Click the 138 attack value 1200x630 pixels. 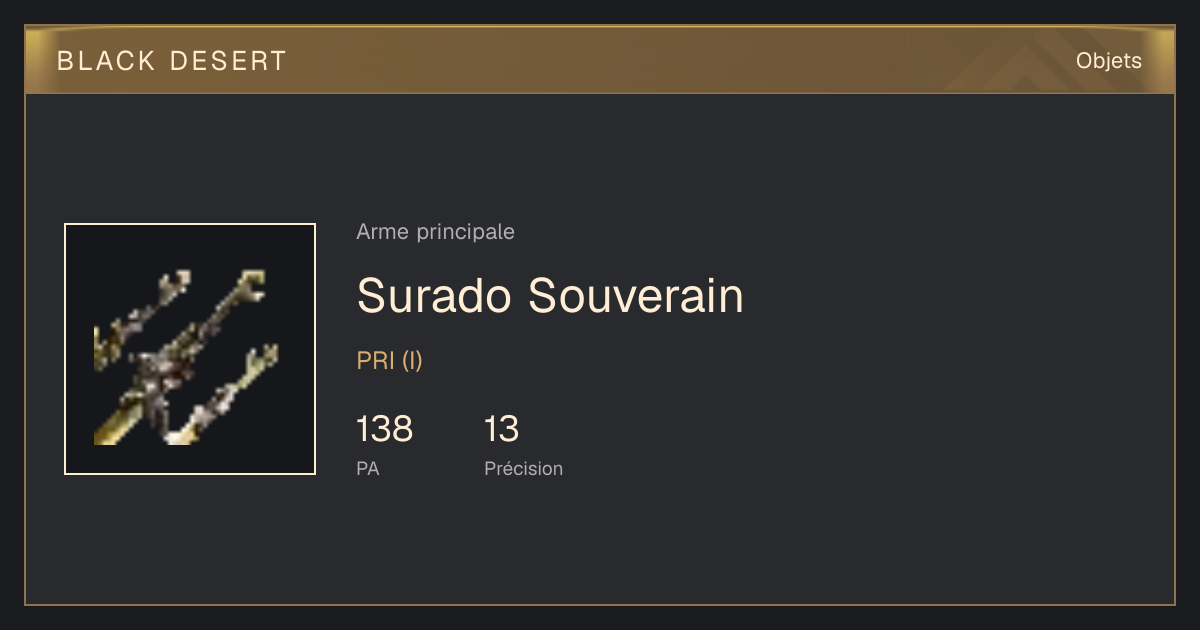[384, 429]
